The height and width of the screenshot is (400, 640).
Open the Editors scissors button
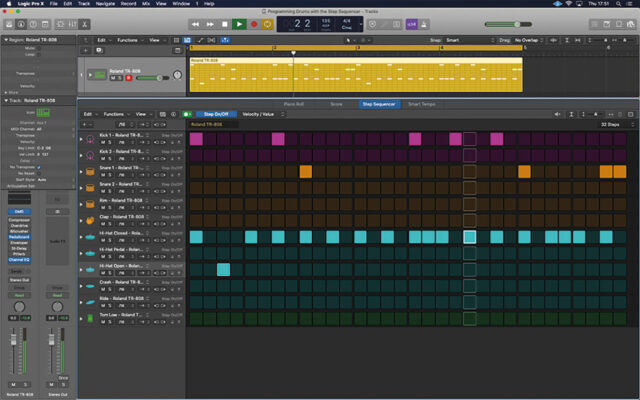[x=84, y=24]
